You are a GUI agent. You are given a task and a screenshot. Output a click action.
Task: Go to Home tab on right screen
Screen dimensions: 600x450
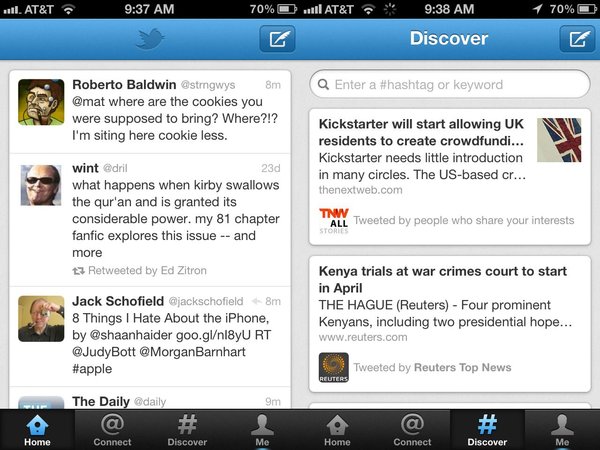pyautogui.click(x=337, y=430)
